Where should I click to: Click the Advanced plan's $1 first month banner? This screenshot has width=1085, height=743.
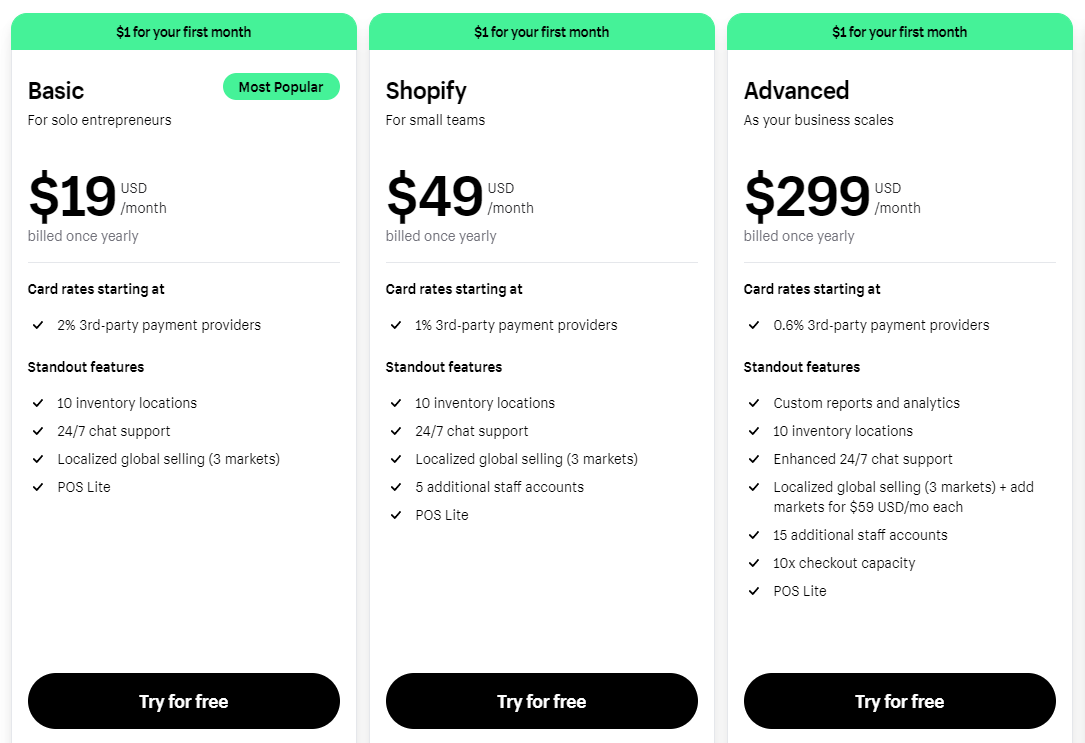coord(900,32)
